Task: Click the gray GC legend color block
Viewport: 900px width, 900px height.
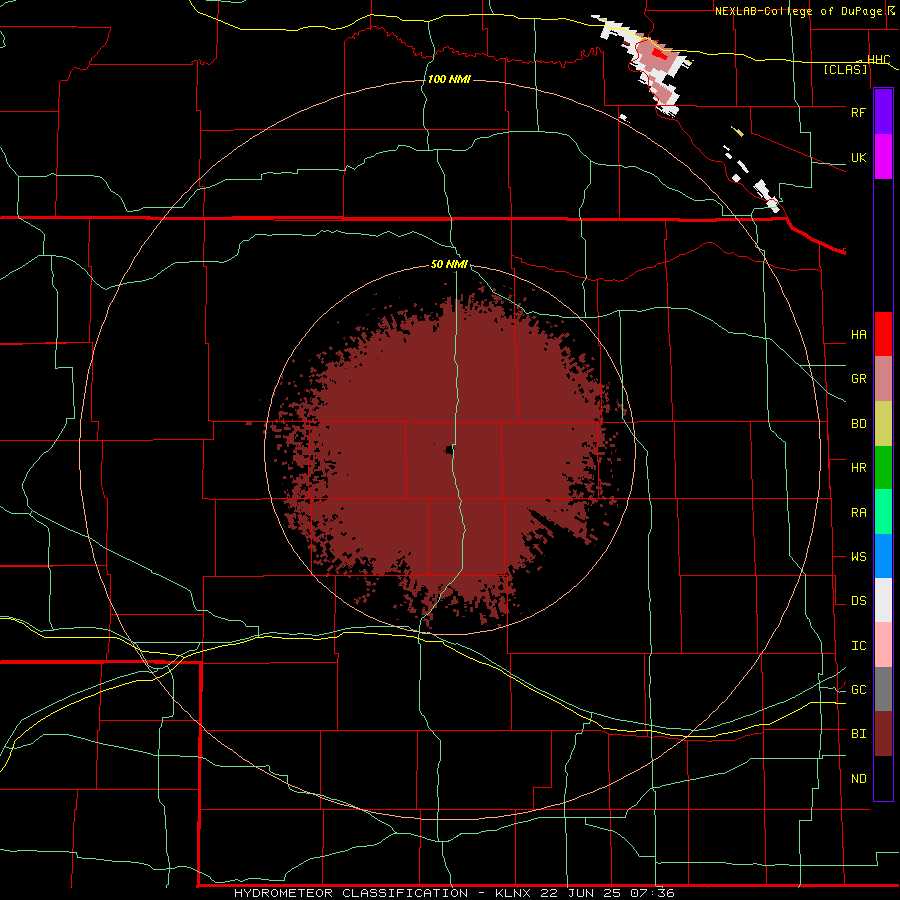Action: [x=883, y=689]
